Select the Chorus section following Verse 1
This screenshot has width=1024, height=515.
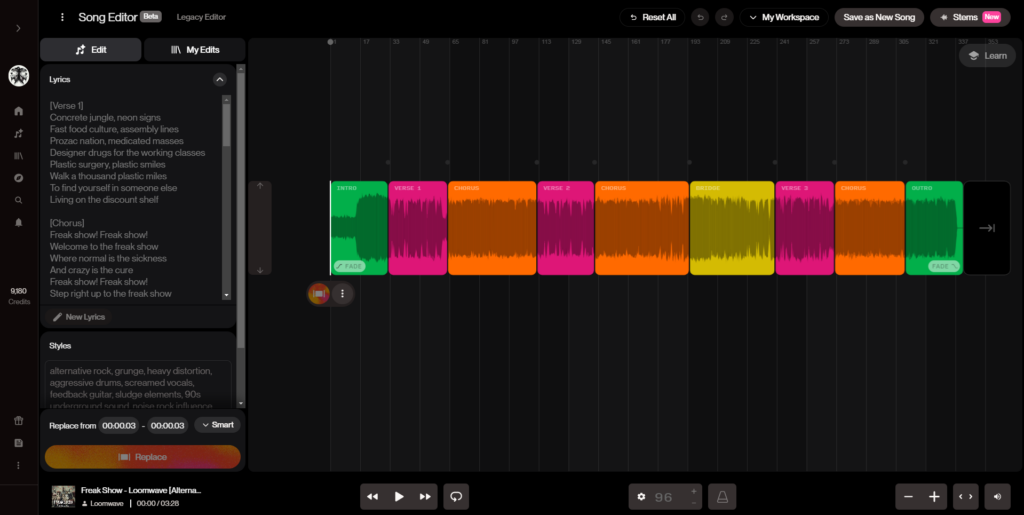492,228
